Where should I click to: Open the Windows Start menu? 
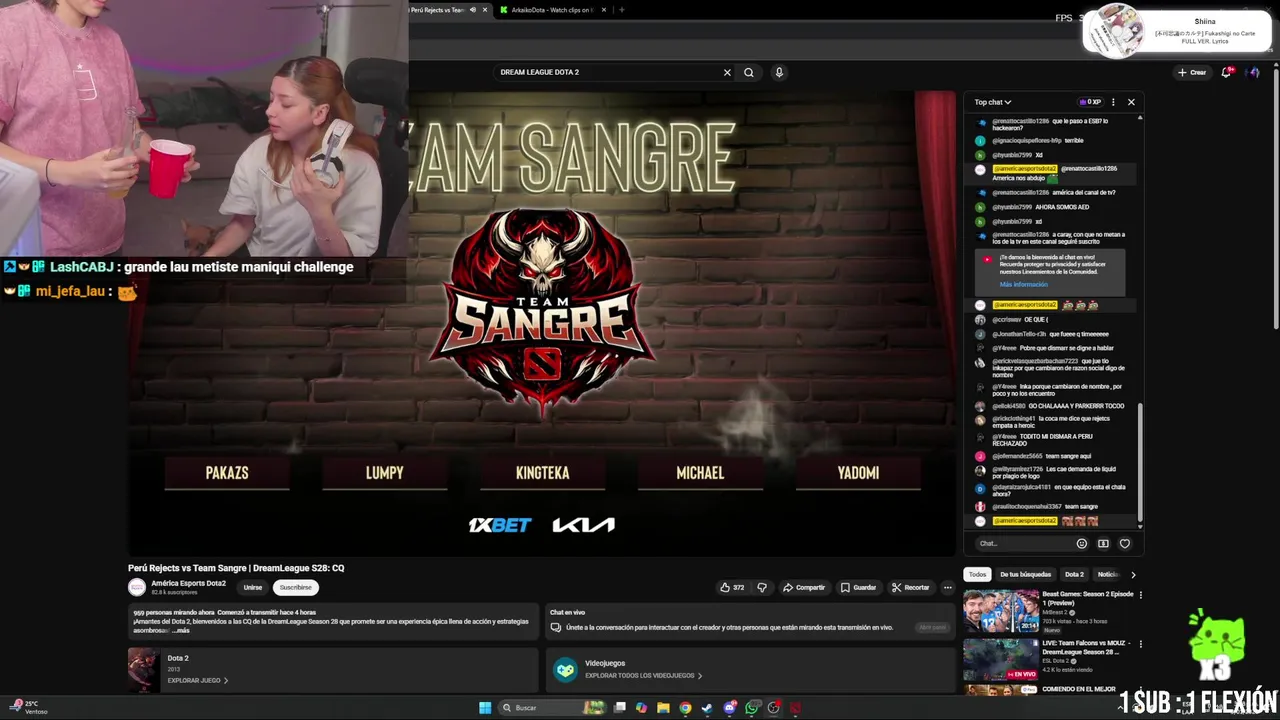[485, 708]
